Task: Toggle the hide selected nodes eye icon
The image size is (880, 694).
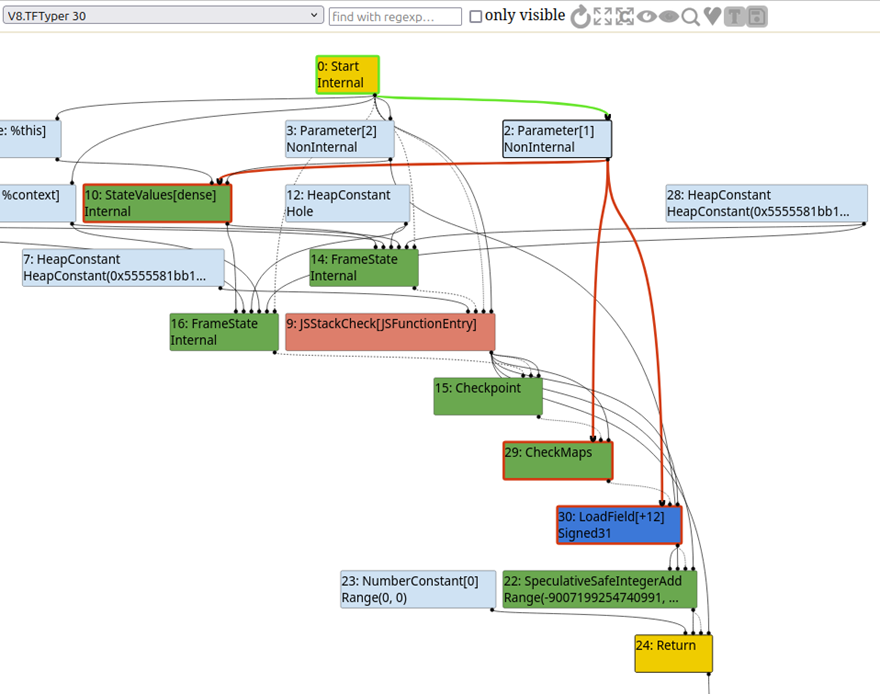Action: click(668, 16)
